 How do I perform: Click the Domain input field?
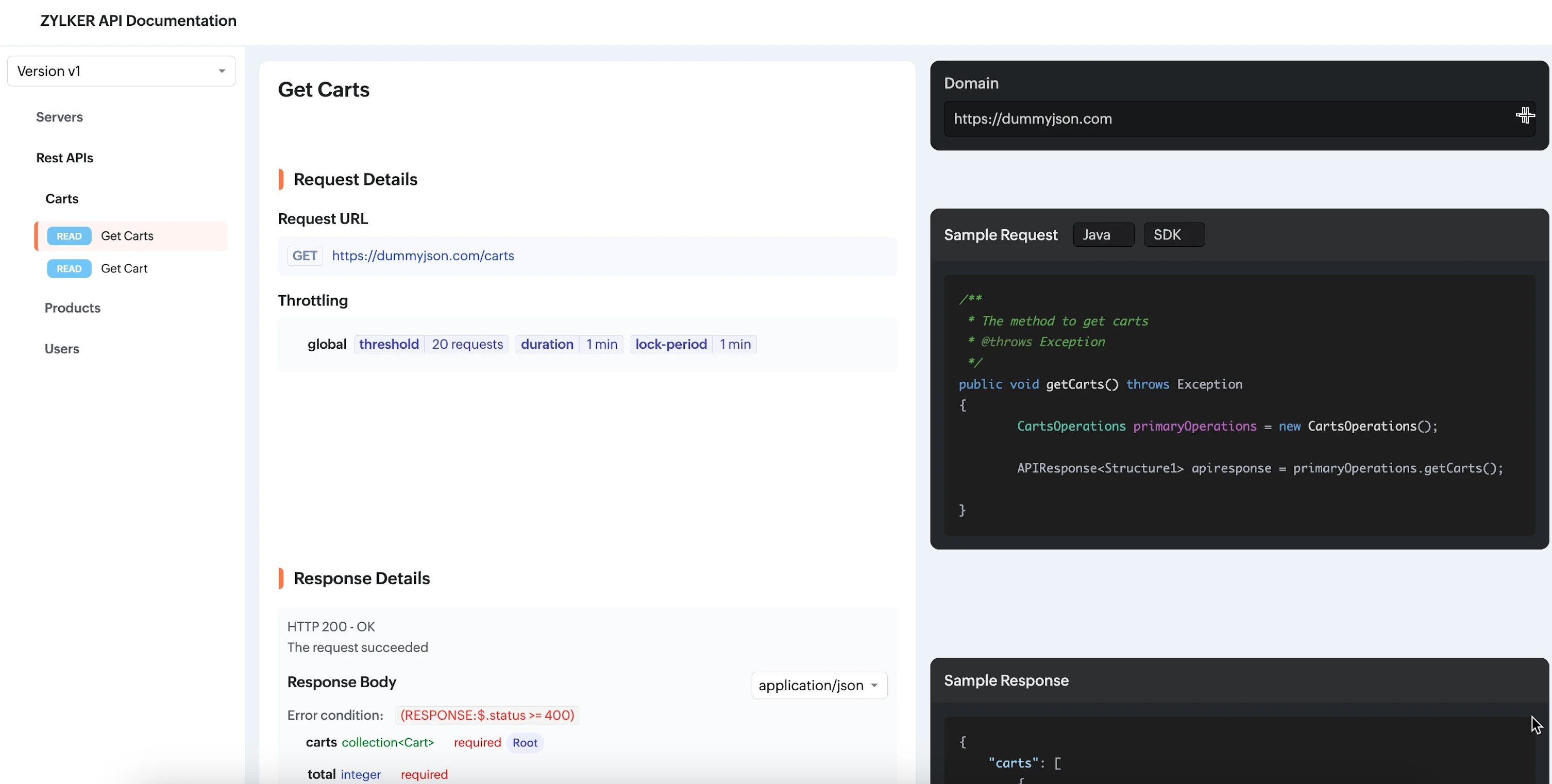(1239, 118)
